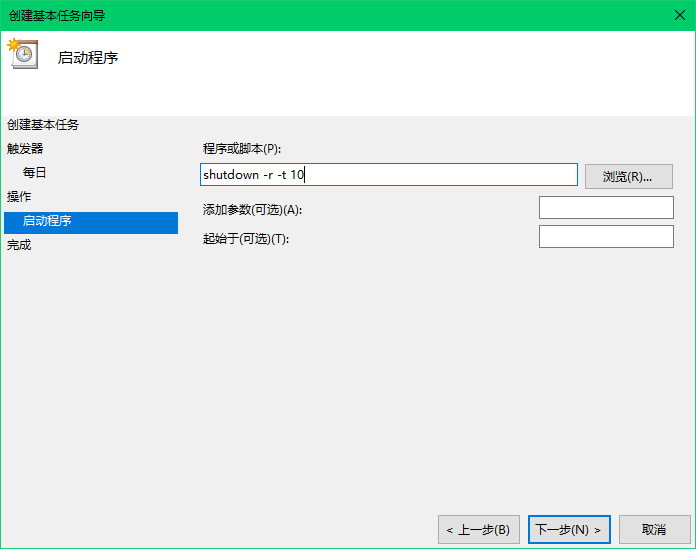Go back with 上一步(B) button
This screenshot has height=549, width=696.
[478, 529]
